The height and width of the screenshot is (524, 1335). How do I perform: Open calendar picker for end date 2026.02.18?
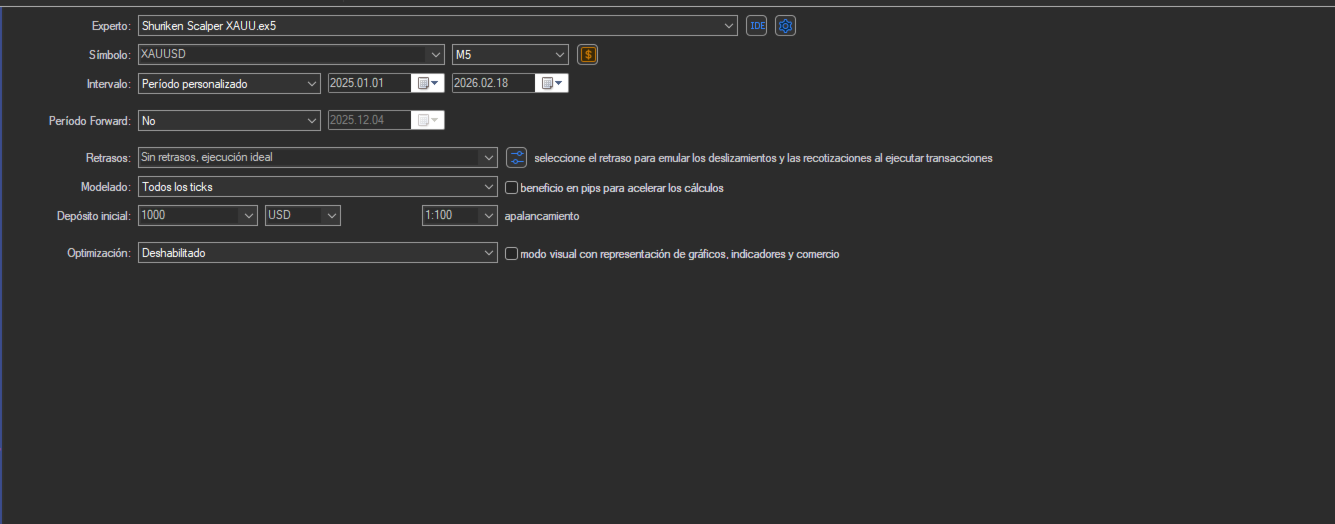pyautogui.click(x=553, y=83)
